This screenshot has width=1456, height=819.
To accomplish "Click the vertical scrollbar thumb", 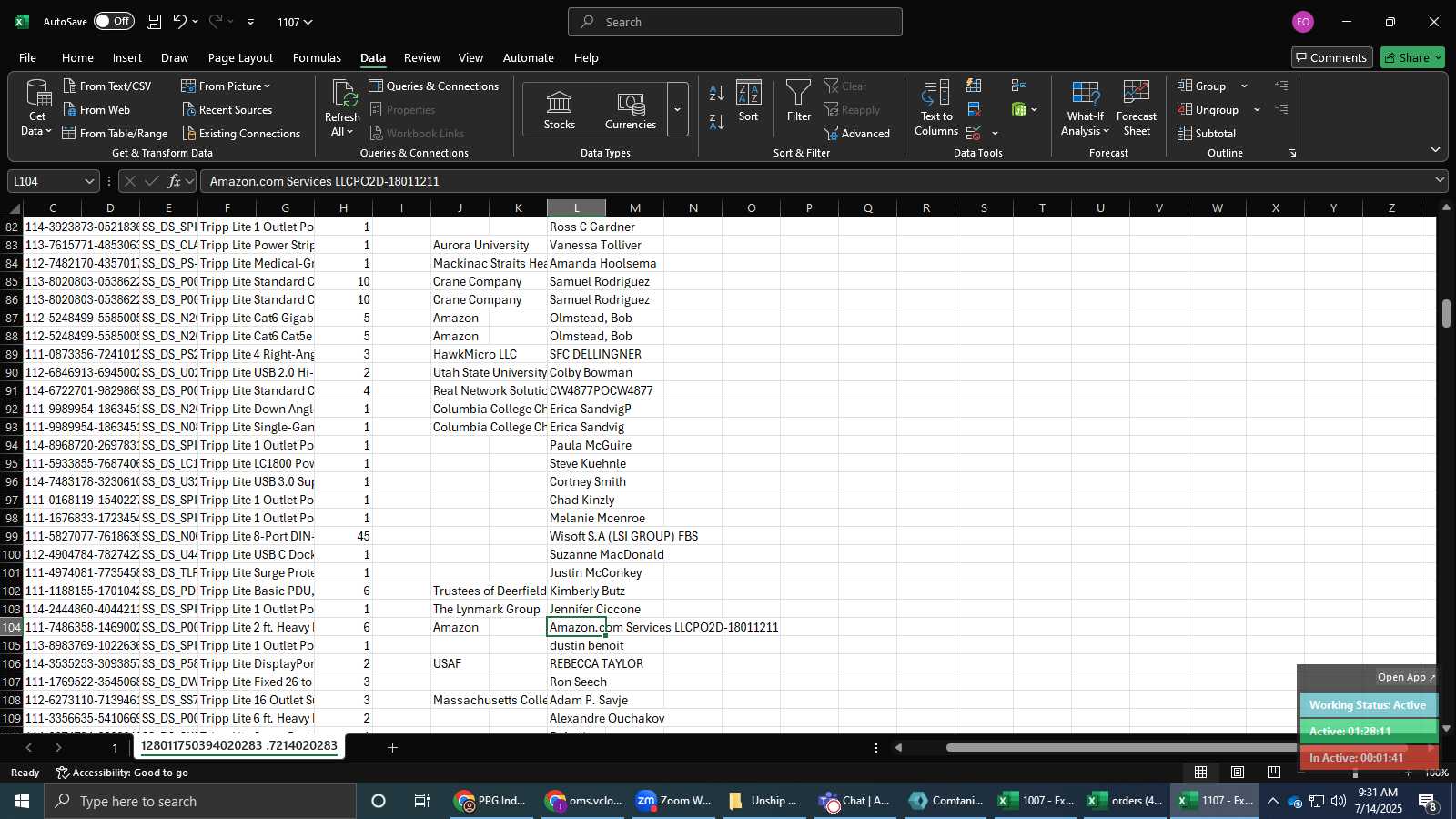I will 1446,313.
